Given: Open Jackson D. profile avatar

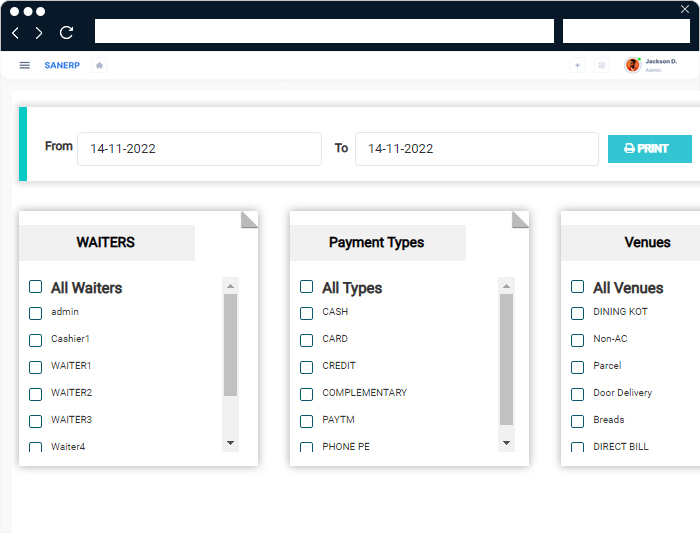Looking at the screenshot, I should pyautogui.click(x=632, y=65).
